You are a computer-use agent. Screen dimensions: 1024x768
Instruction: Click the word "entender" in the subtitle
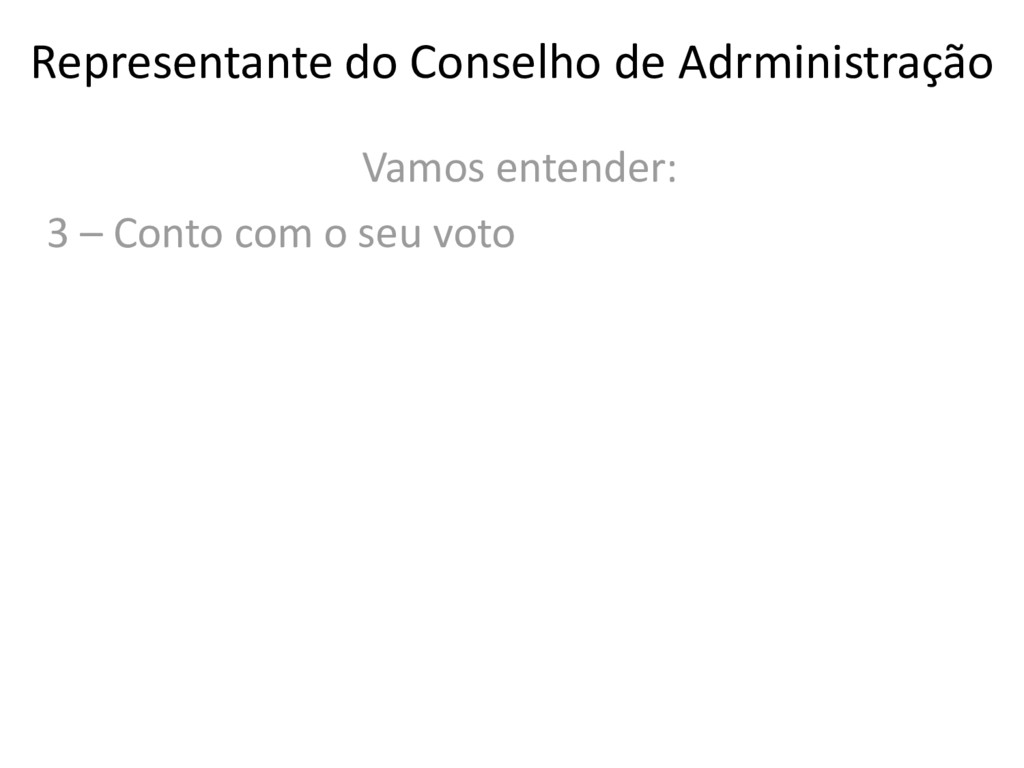[x=577, y=169]
